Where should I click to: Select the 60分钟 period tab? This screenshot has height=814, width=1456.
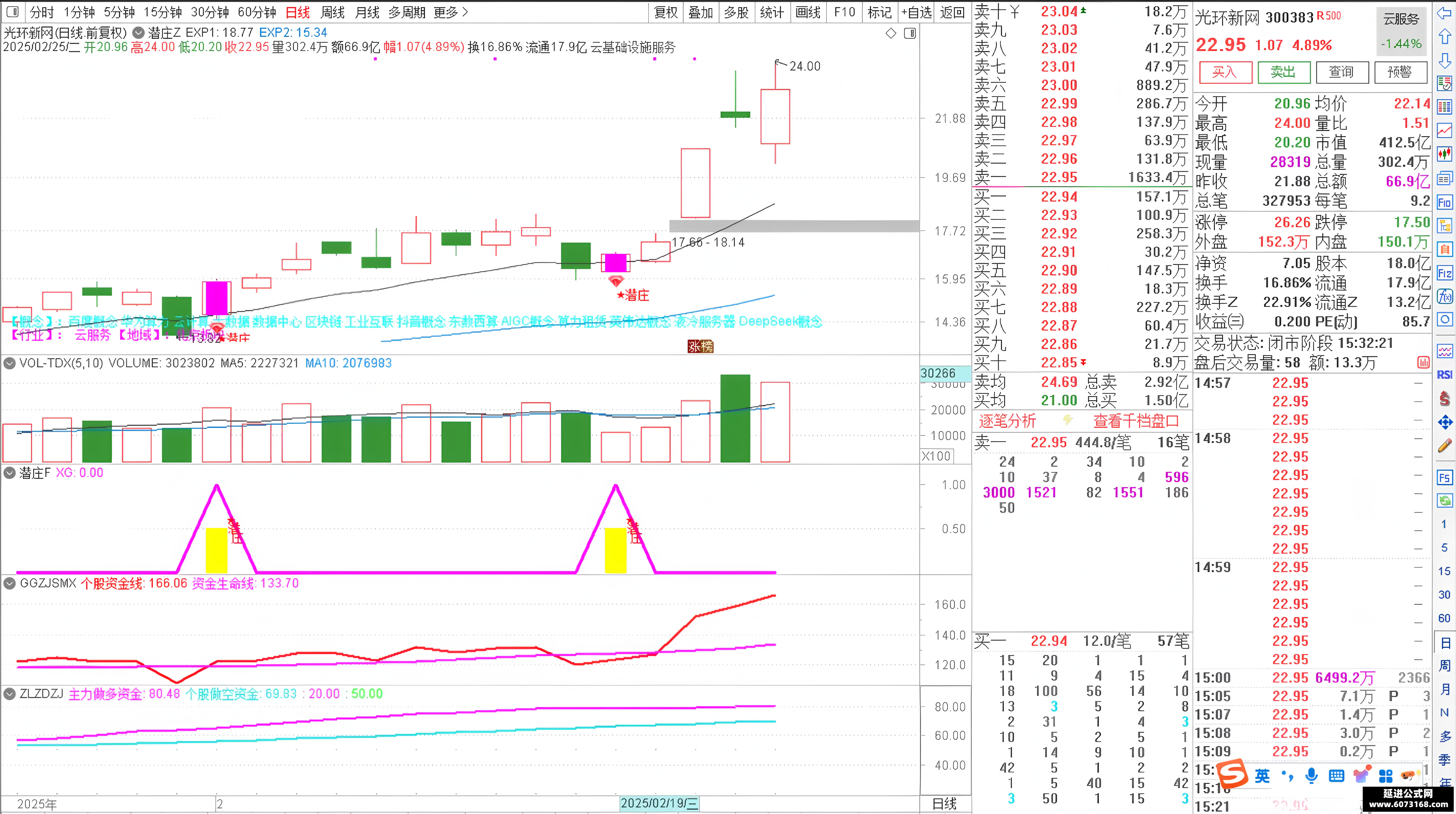(257, 12)
